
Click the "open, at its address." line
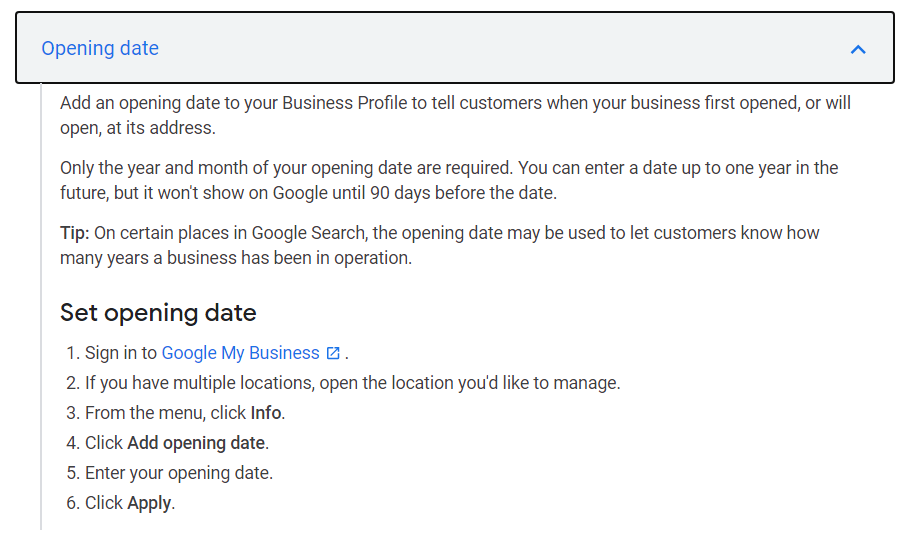pos(138,128)
